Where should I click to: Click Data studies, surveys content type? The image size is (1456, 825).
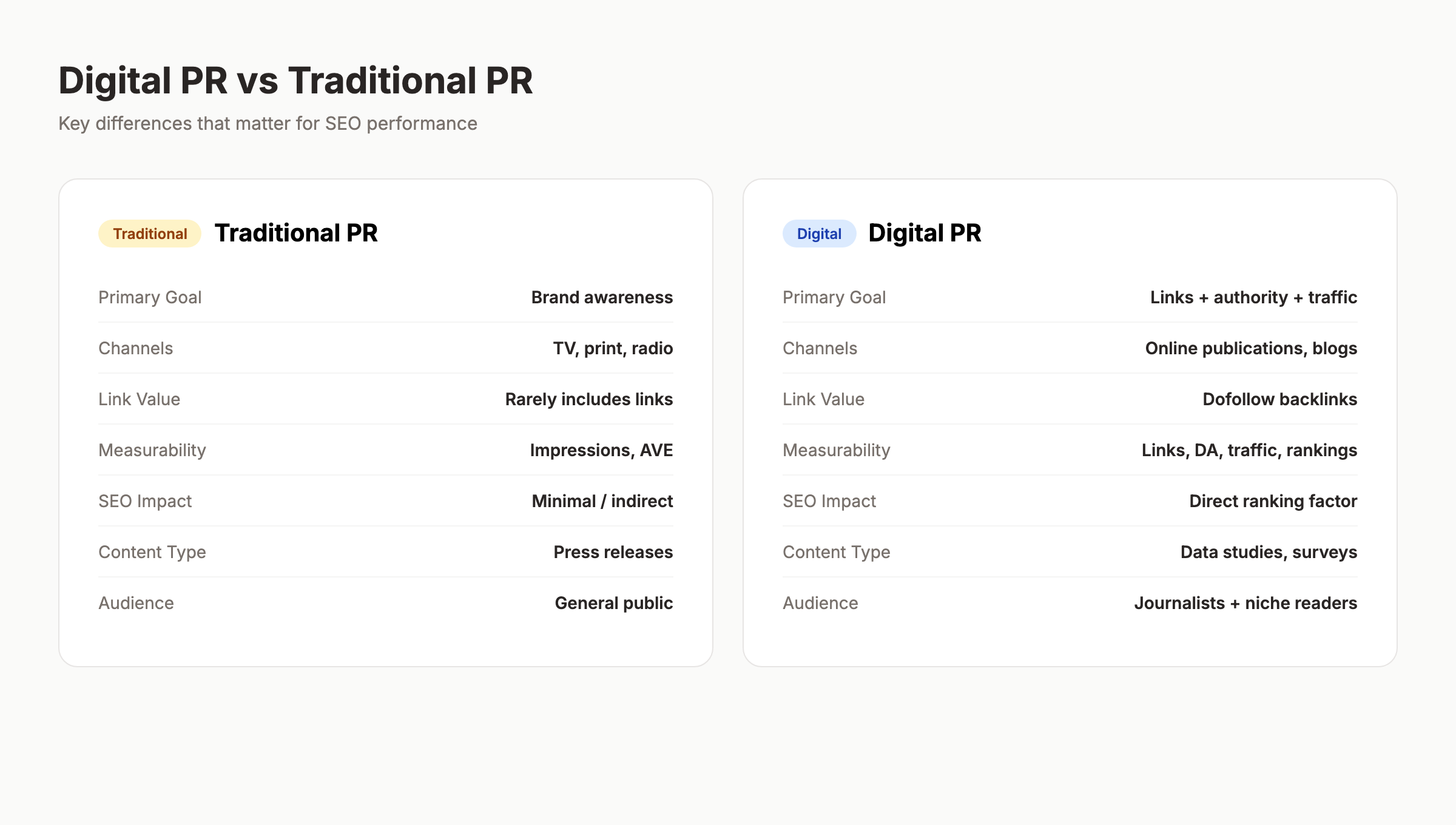point(1269,552)
